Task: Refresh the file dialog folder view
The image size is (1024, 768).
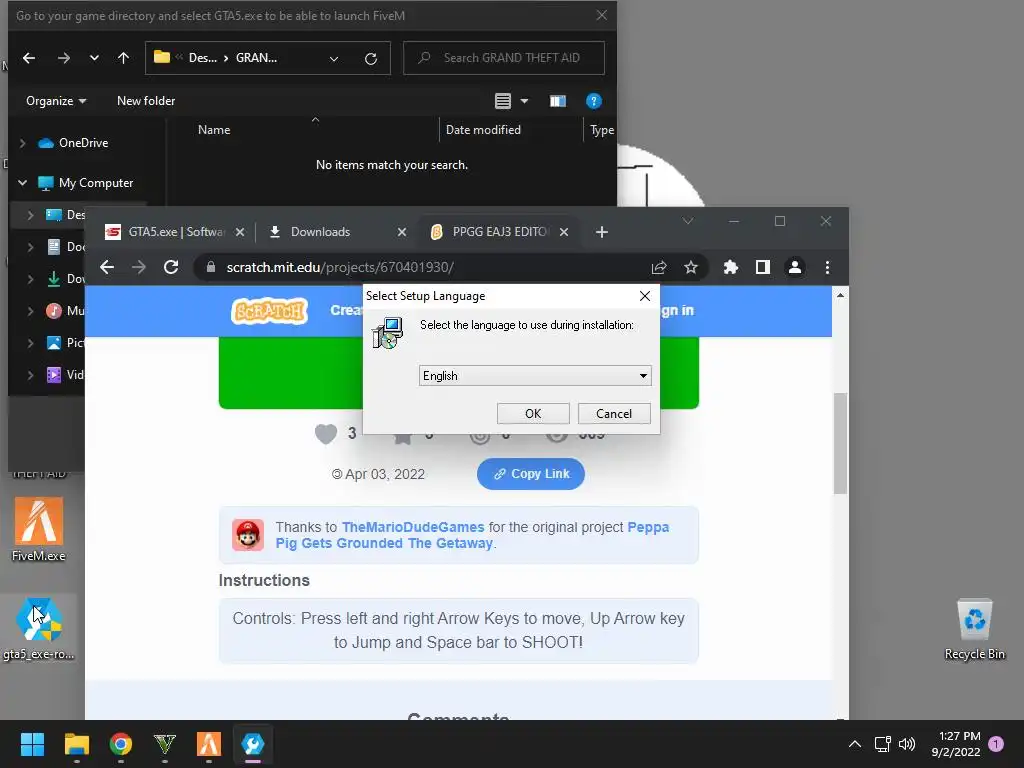Action: pyautogui.click(x=370, y=58)
